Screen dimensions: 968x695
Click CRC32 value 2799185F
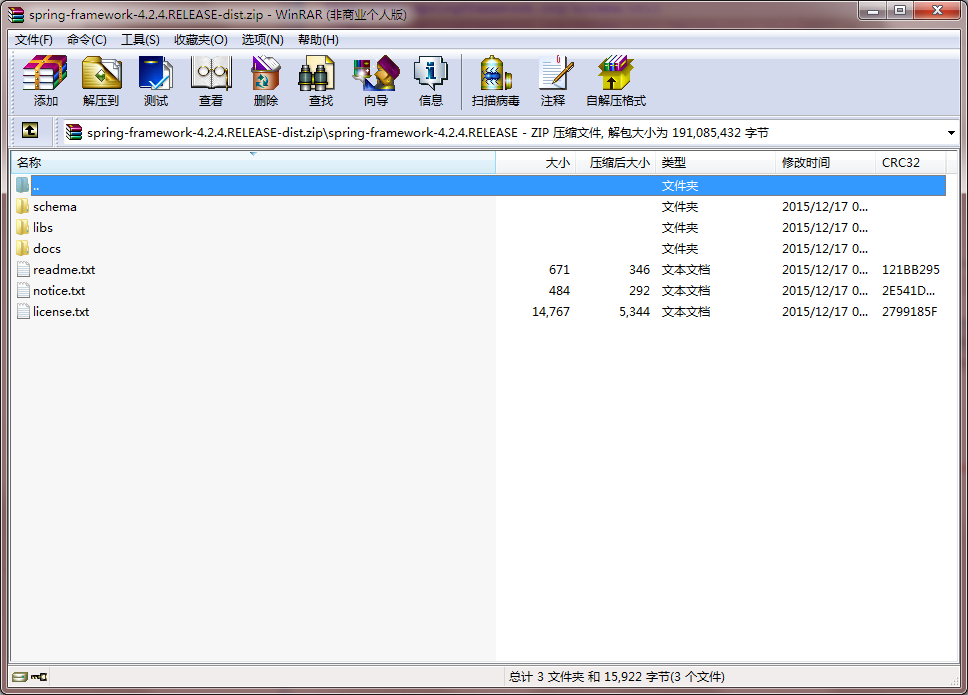tap(909, 312)
